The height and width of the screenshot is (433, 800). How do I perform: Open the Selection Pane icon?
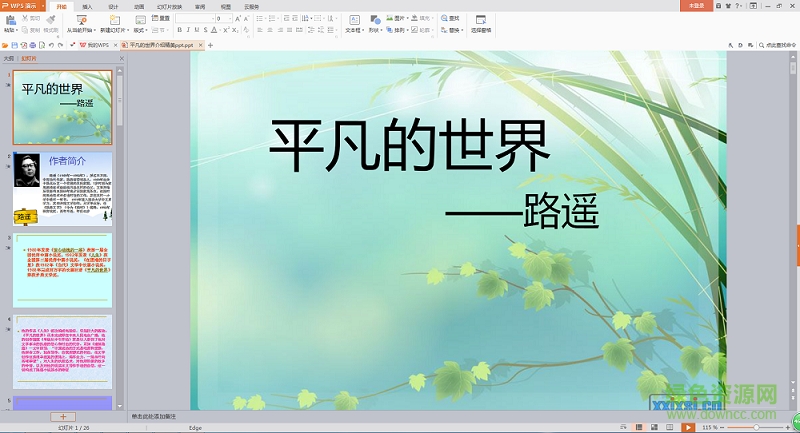tap(481, 20)
